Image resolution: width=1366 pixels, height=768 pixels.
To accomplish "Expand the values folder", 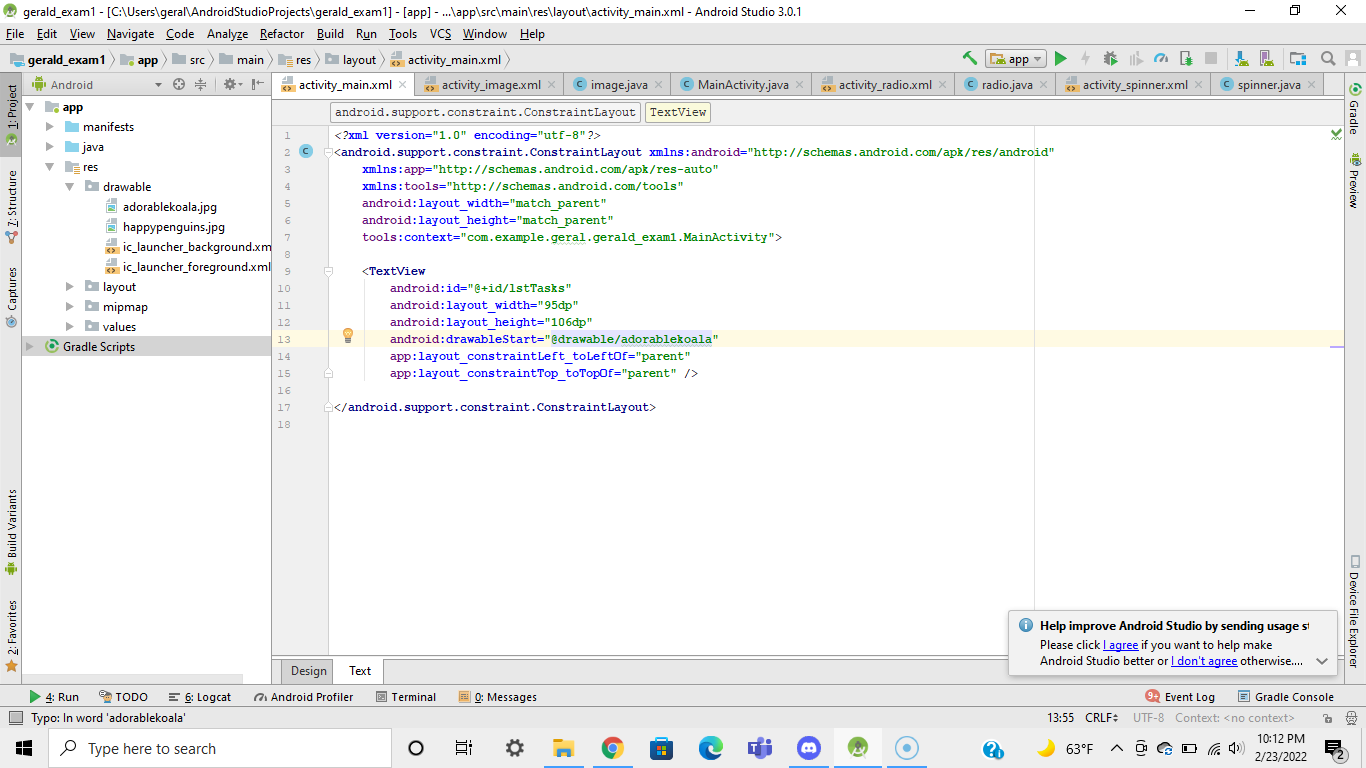I will tap(70, 327).
